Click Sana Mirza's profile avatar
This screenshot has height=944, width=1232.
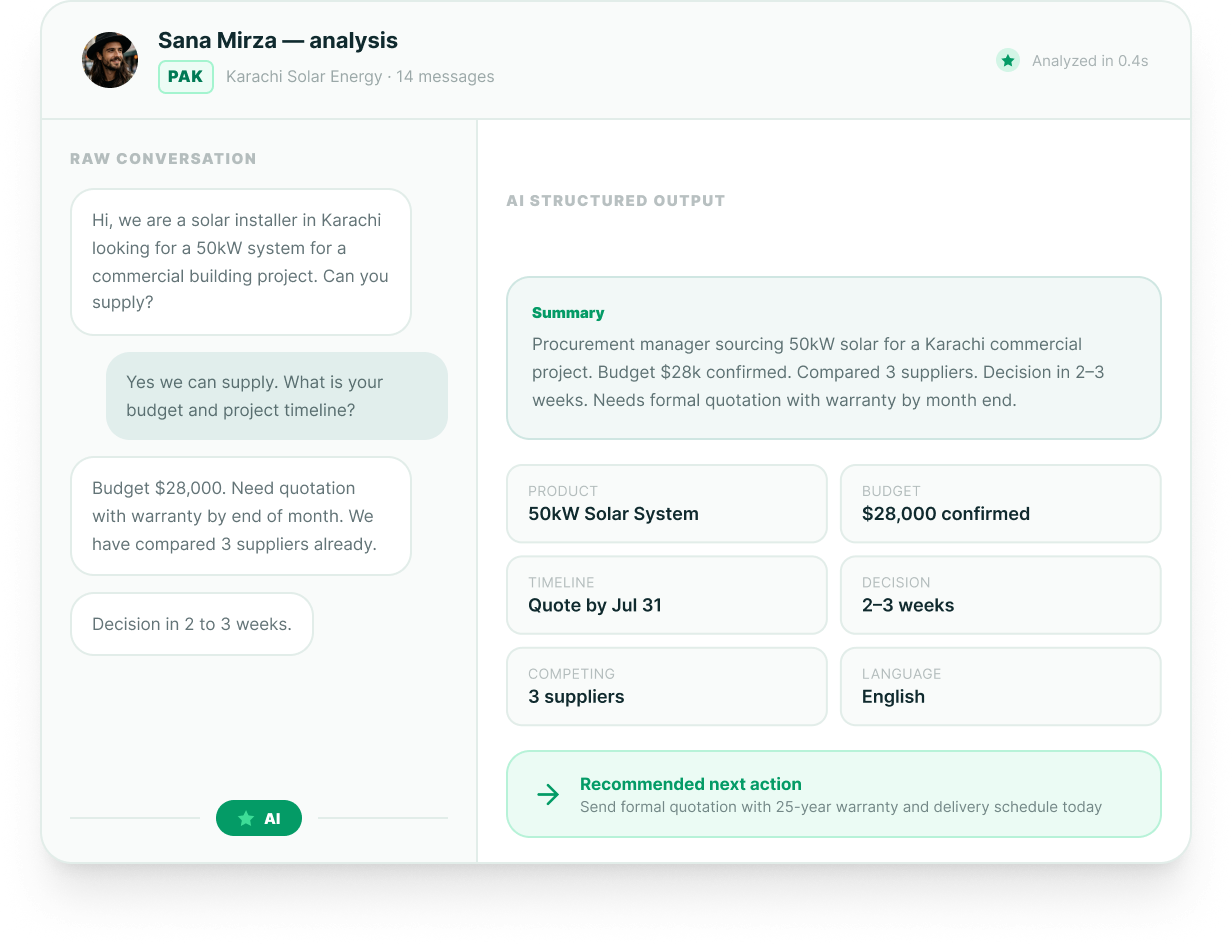coord(110,60)
